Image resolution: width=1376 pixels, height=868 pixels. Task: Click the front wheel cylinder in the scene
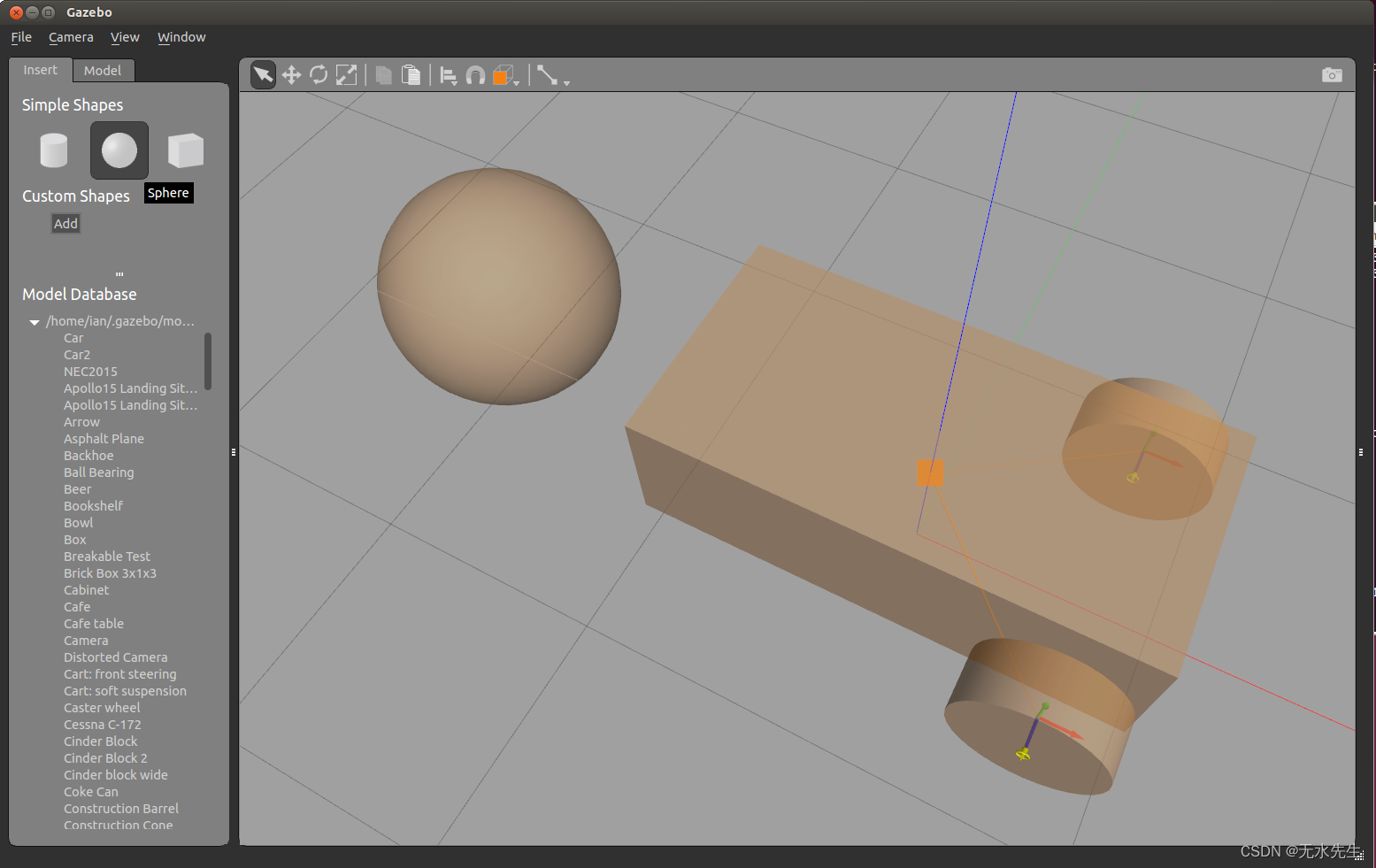1040,716
